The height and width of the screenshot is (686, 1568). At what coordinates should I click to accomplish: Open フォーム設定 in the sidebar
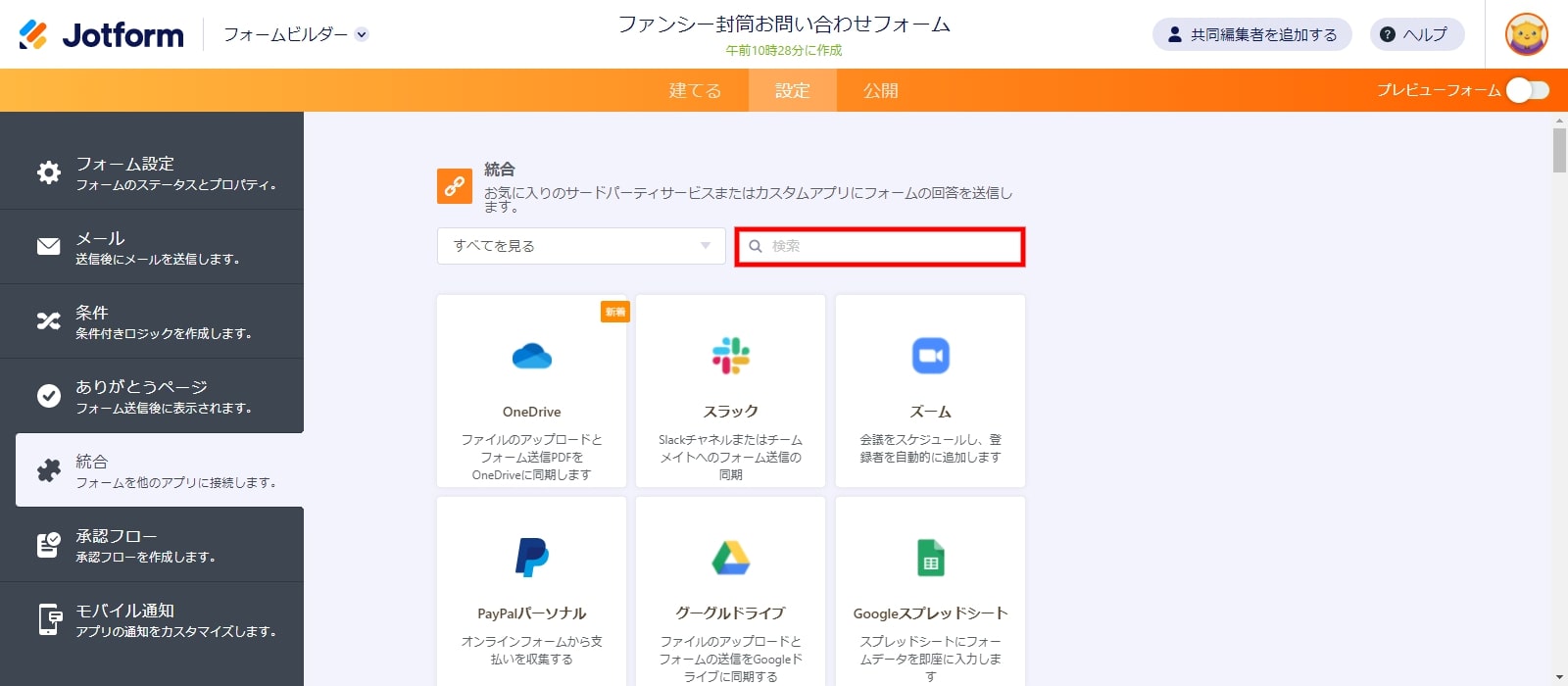point(152,172)
